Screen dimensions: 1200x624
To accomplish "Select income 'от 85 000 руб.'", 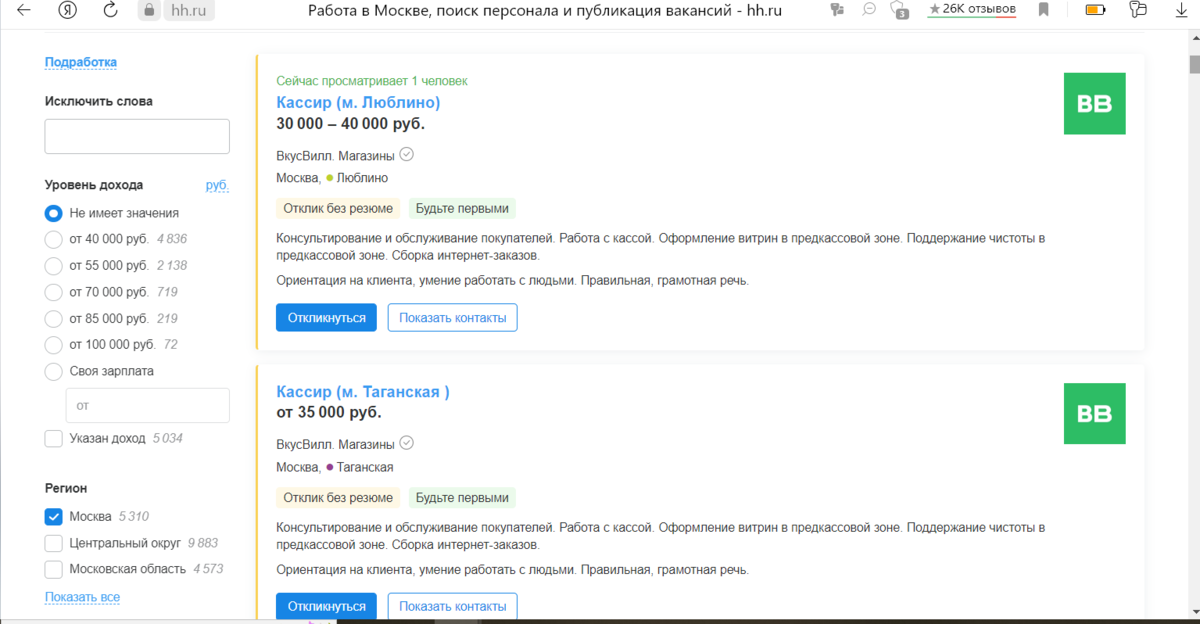I will tap(54, 319).
